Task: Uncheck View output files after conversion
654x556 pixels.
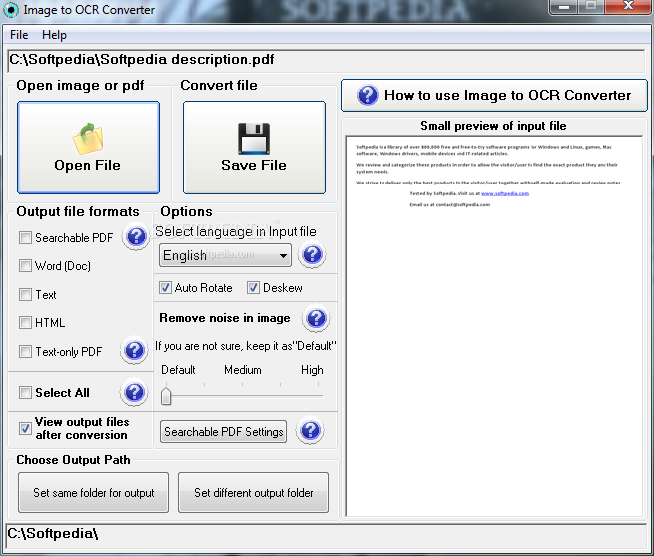Action: click(25, 428)
